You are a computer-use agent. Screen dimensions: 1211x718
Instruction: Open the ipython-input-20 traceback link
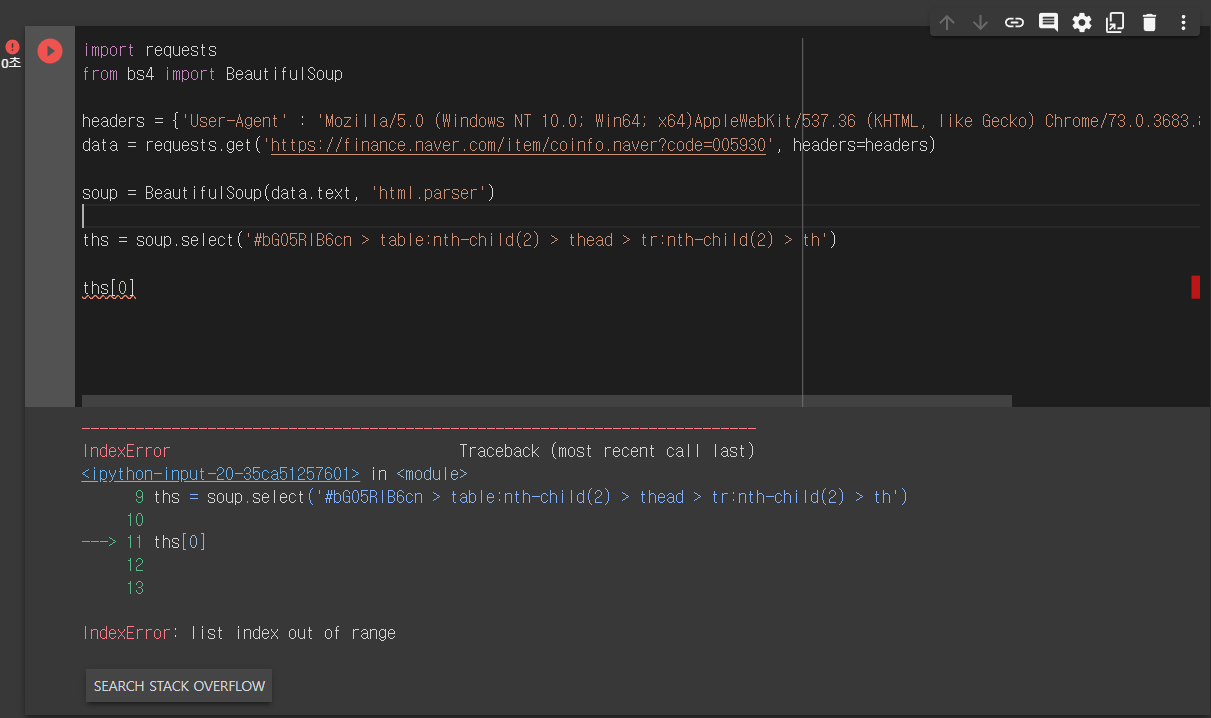coord(220,474)
